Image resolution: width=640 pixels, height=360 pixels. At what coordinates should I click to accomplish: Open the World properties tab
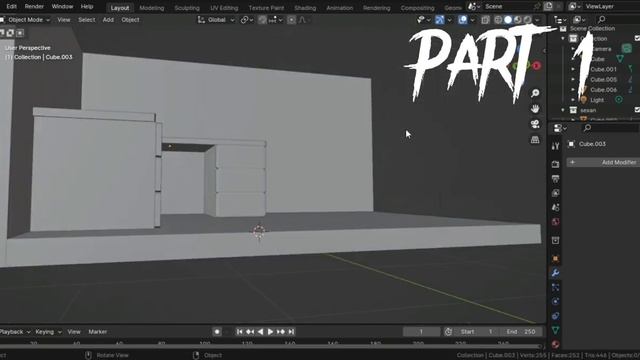coord(555,222)
